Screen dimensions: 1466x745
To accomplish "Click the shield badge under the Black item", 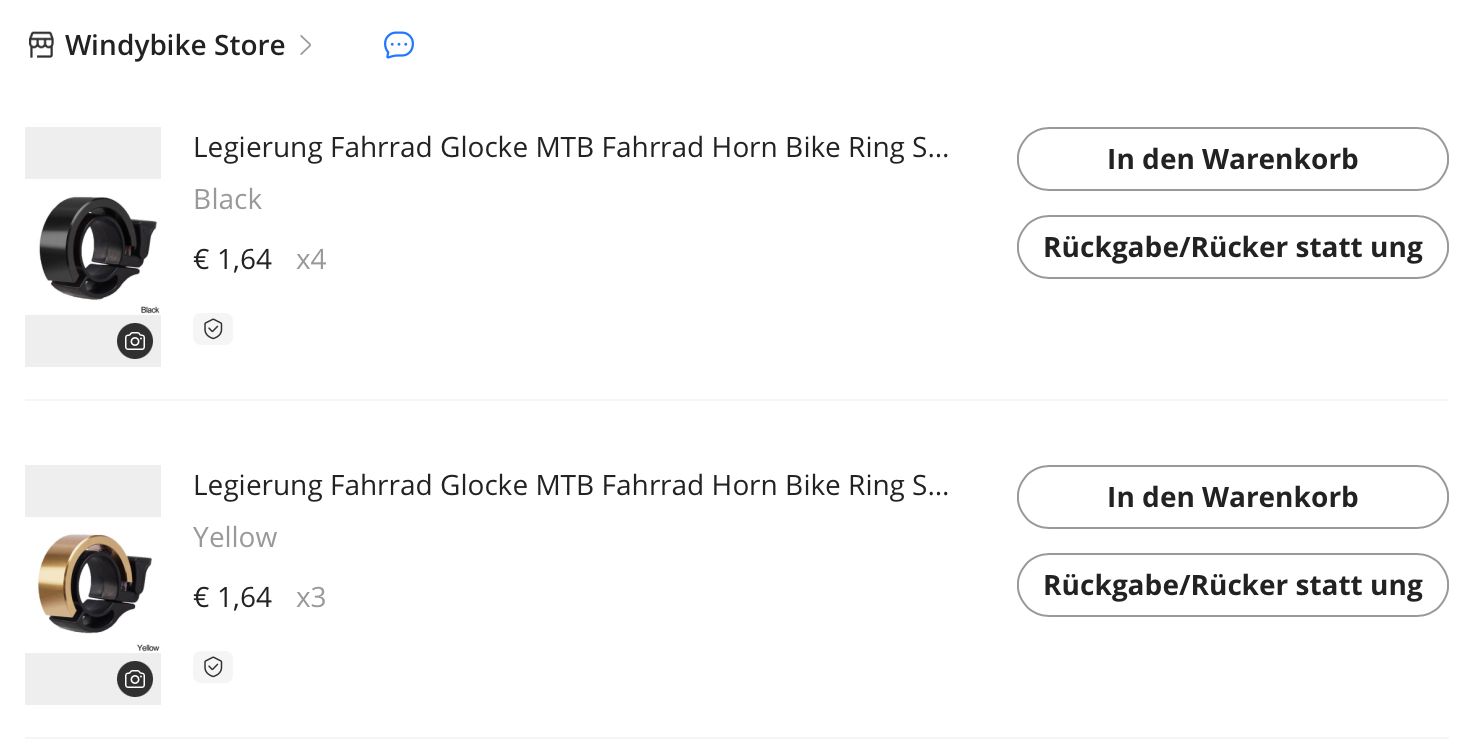I will click(x=213, y=329).
